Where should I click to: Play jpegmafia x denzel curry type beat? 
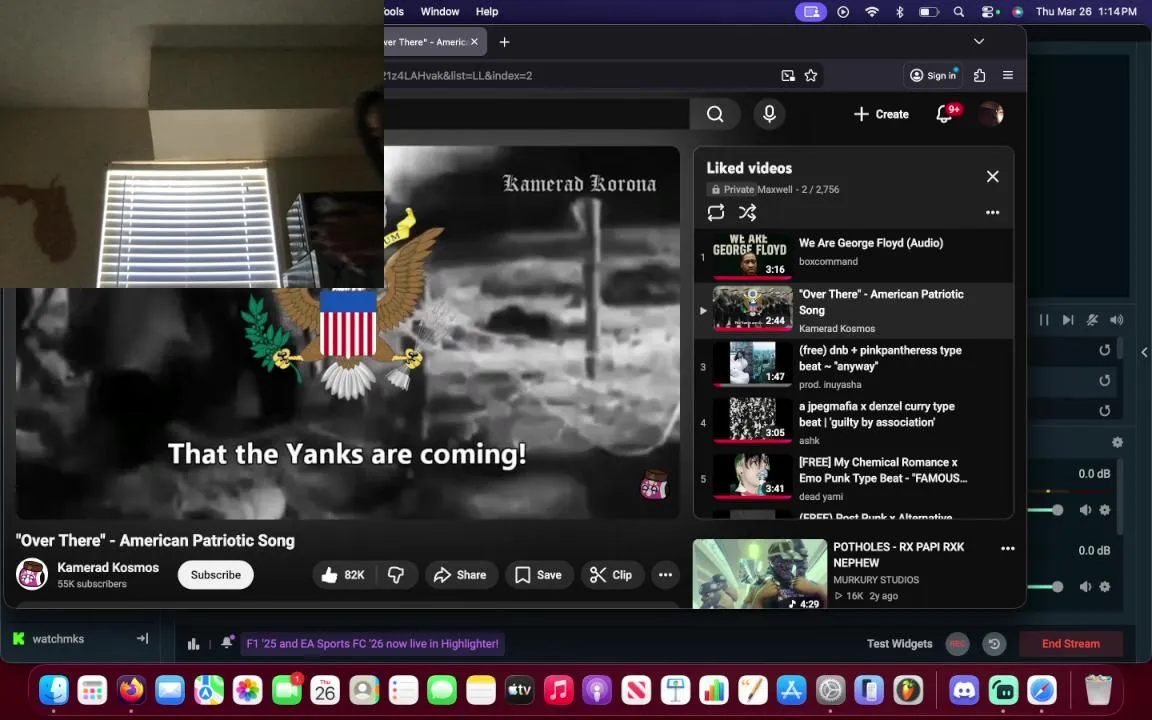click(854, 422)
